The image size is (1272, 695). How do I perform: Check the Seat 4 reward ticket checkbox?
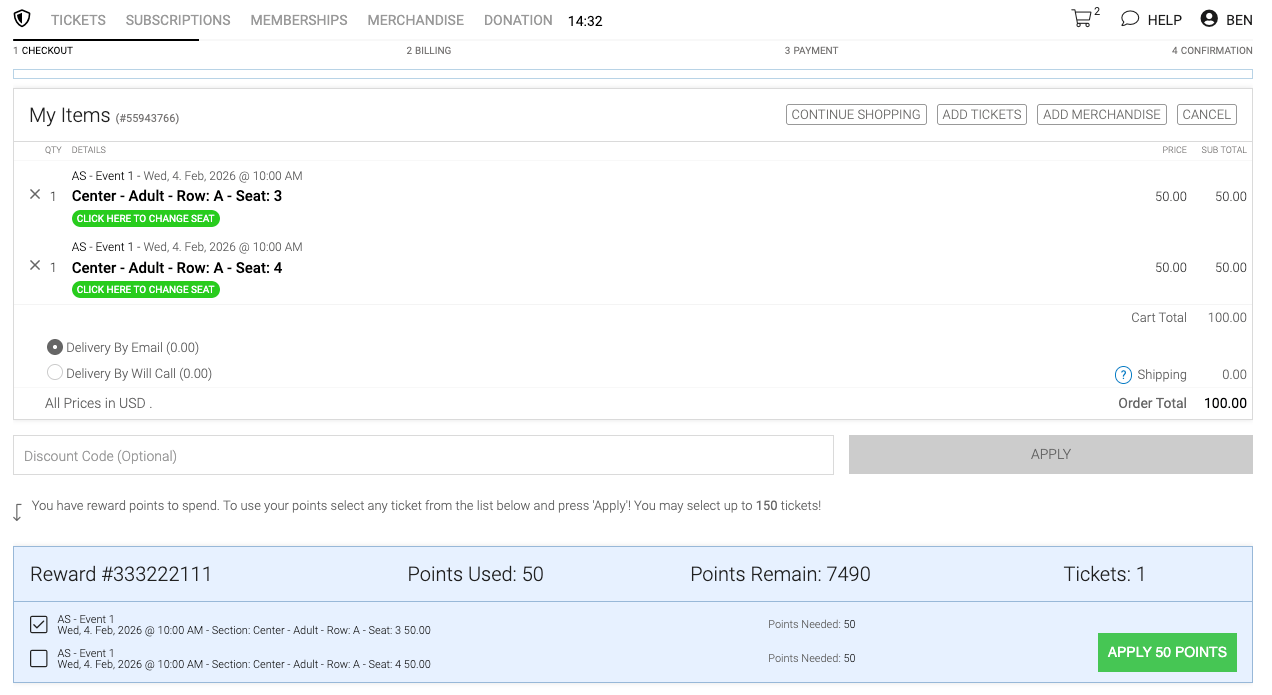tap(39, 658)
